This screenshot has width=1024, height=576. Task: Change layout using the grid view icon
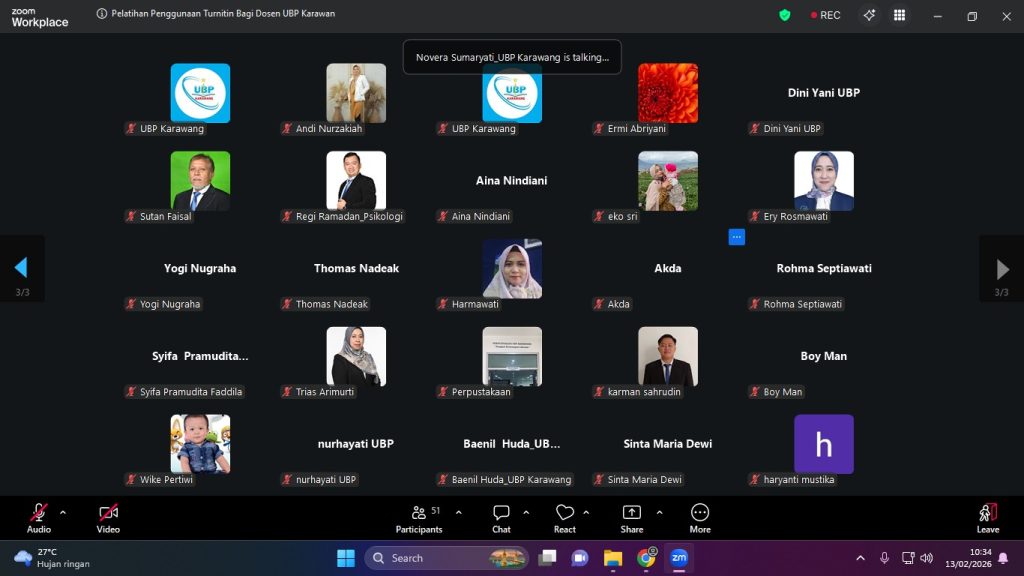coord(899,15)
